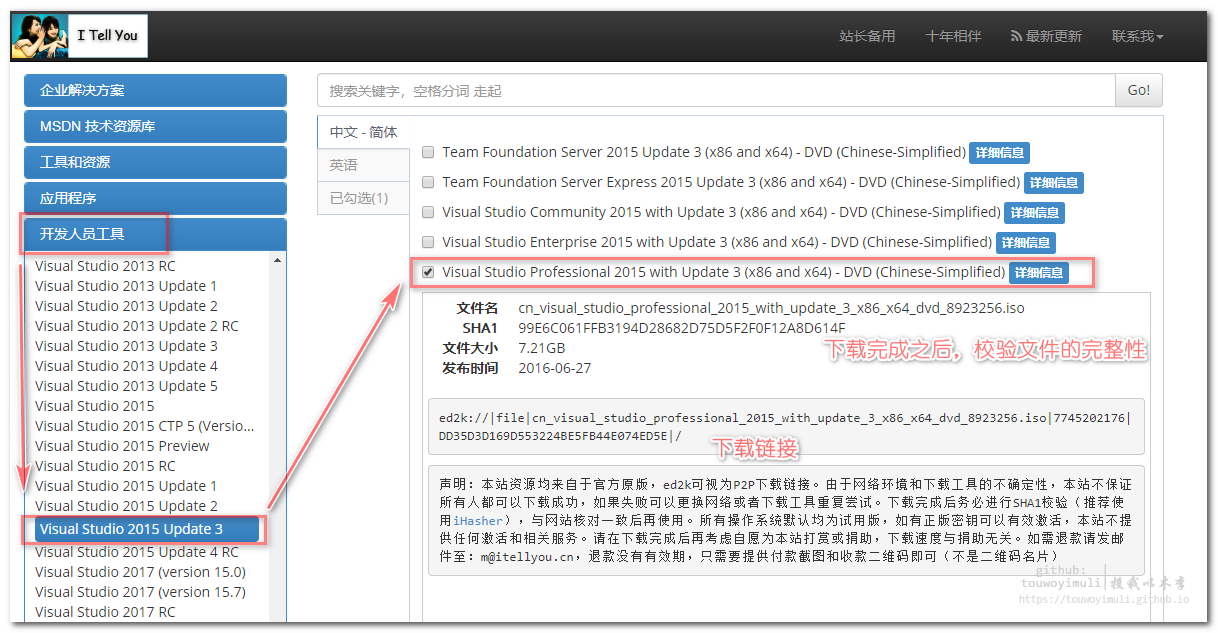Click the RSS icon beside 最新更新

(1016, 36)
